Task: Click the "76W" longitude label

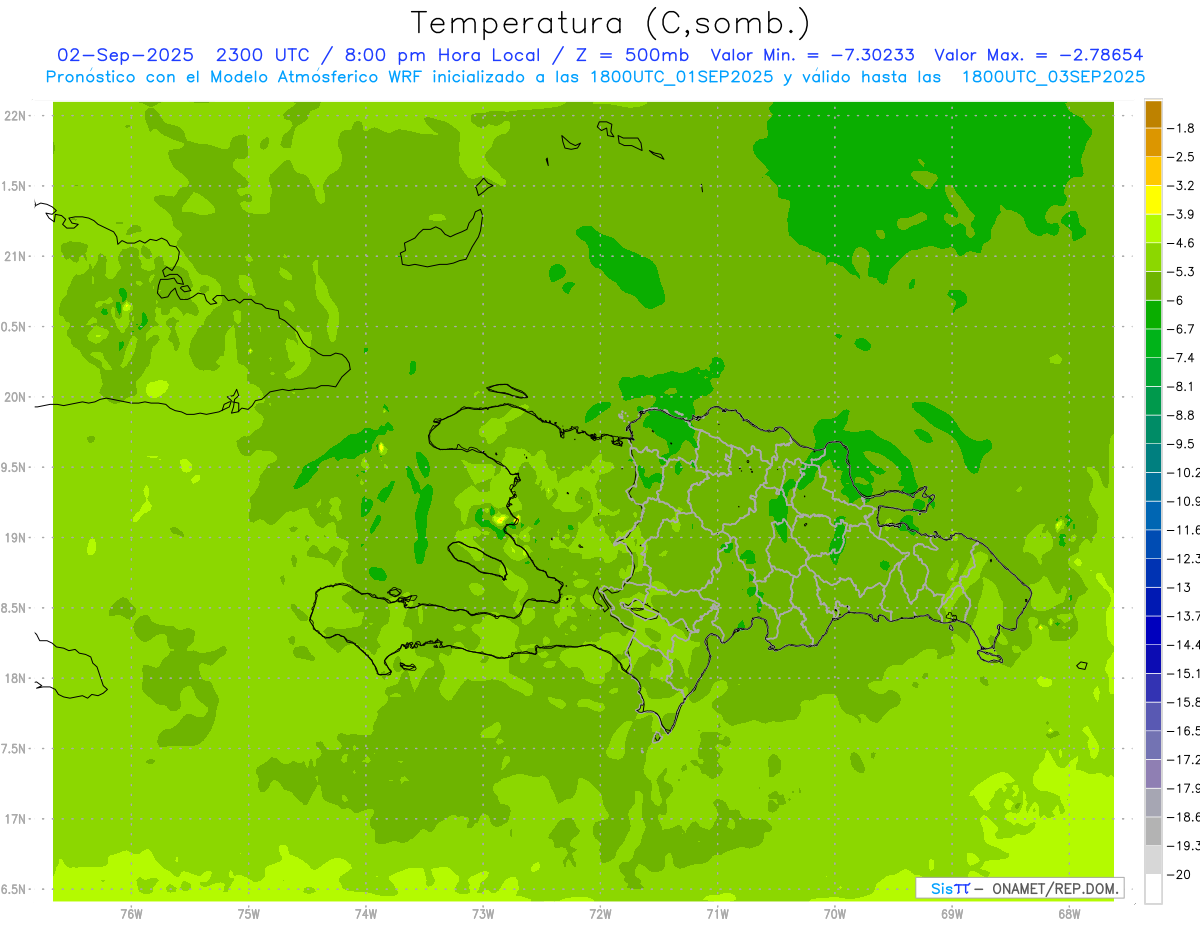Action: point(131,912)
